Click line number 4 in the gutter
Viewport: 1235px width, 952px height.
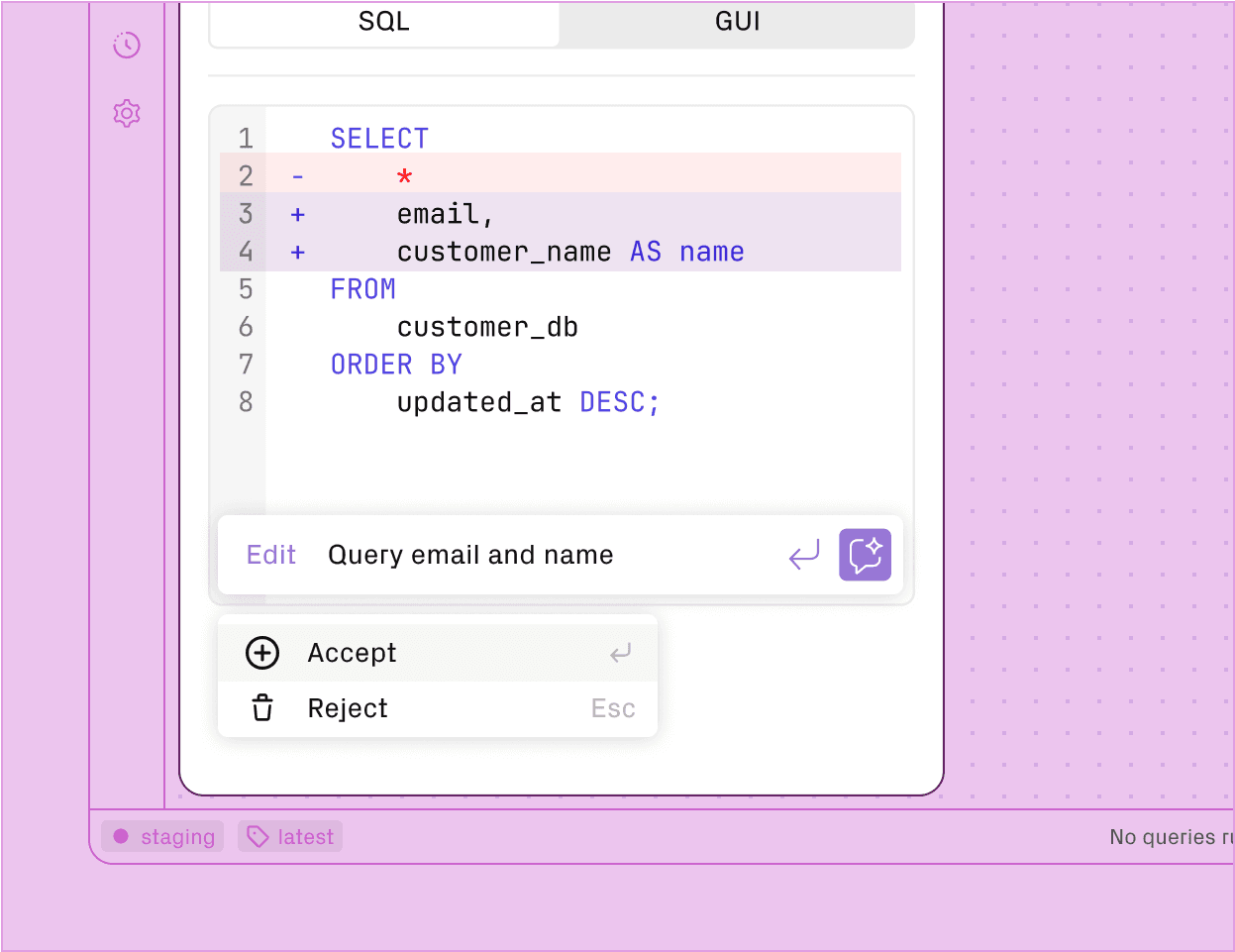click(x=246, y=252)
